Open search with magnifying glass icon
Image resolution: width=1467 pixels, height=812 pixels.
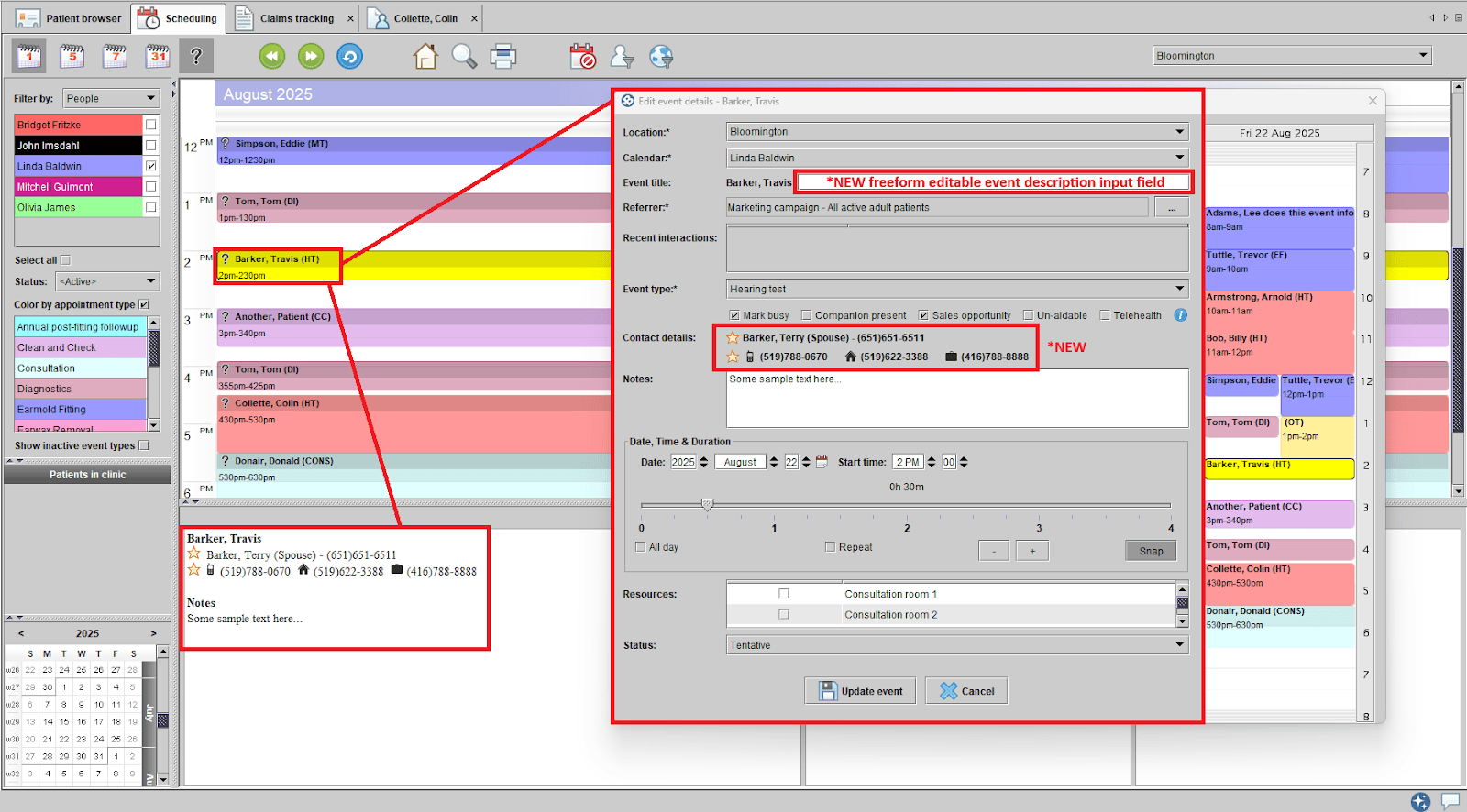tap(464, 57)
